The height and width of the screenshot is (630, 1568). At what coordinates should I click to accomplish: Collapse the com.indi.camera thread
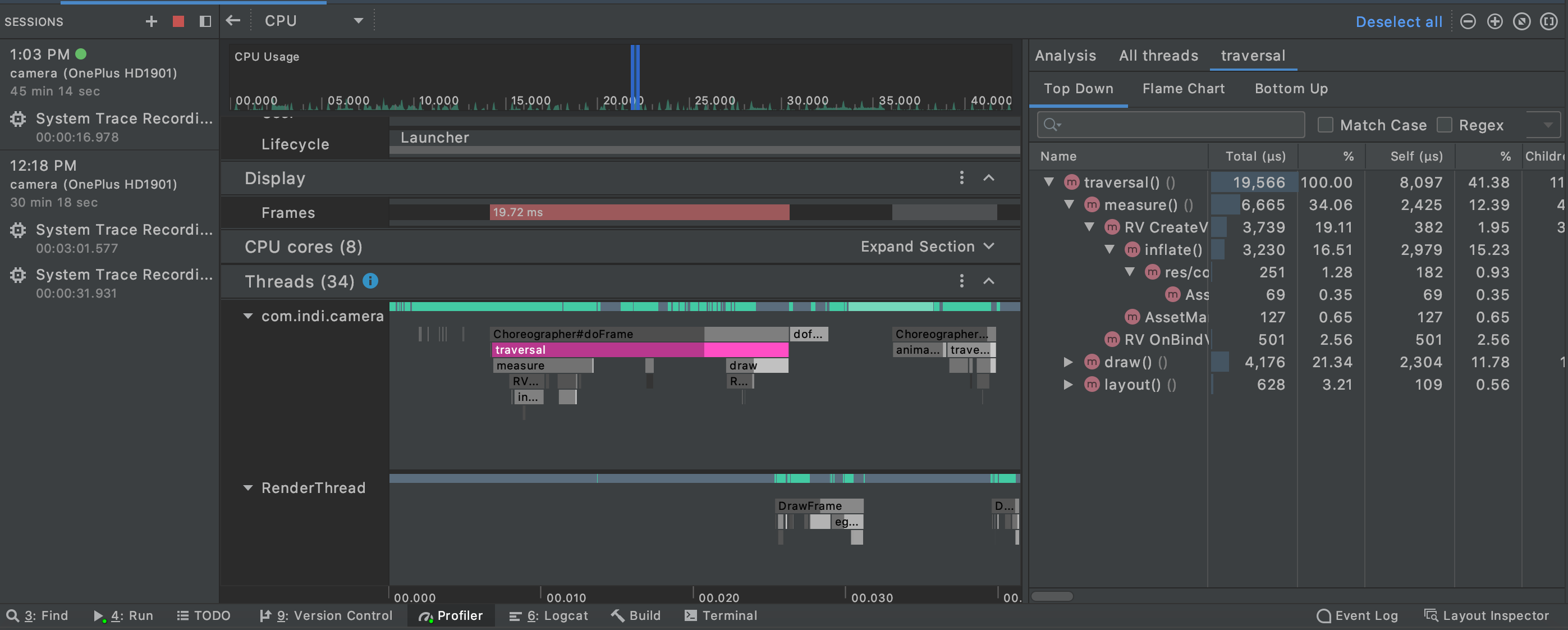[x=247, y=316]
